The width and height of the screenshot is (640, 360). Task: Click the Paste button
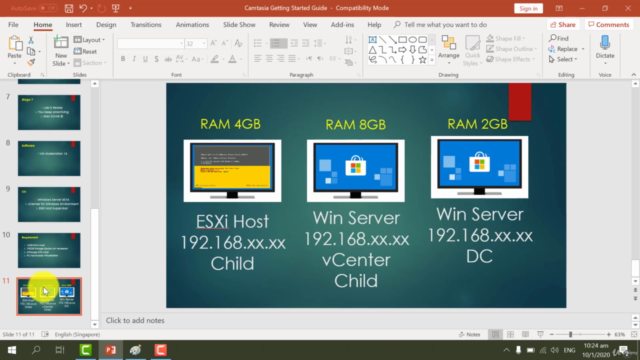pos(15,49)
